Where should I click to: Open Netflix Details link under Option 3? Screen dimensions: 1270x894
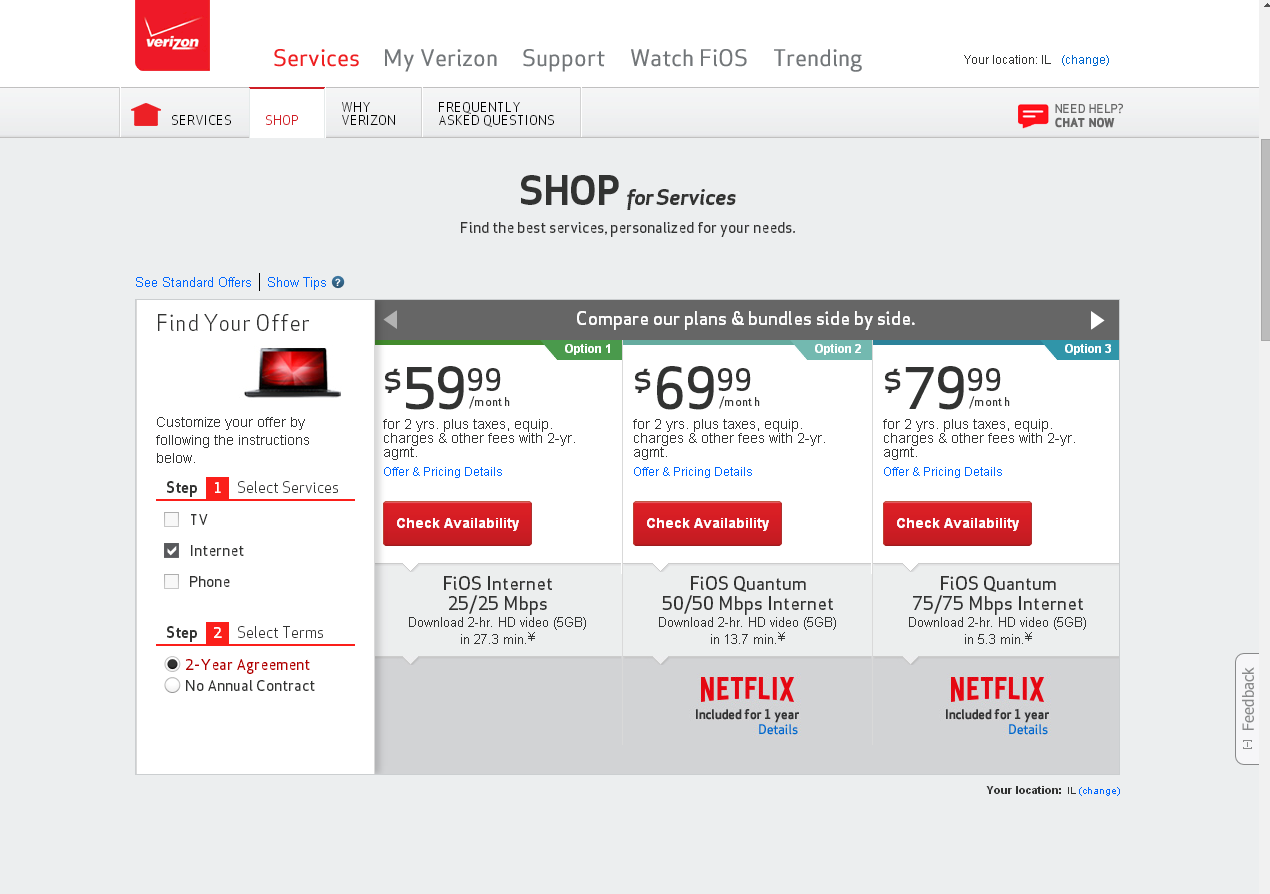click(x=1028, y=730)
